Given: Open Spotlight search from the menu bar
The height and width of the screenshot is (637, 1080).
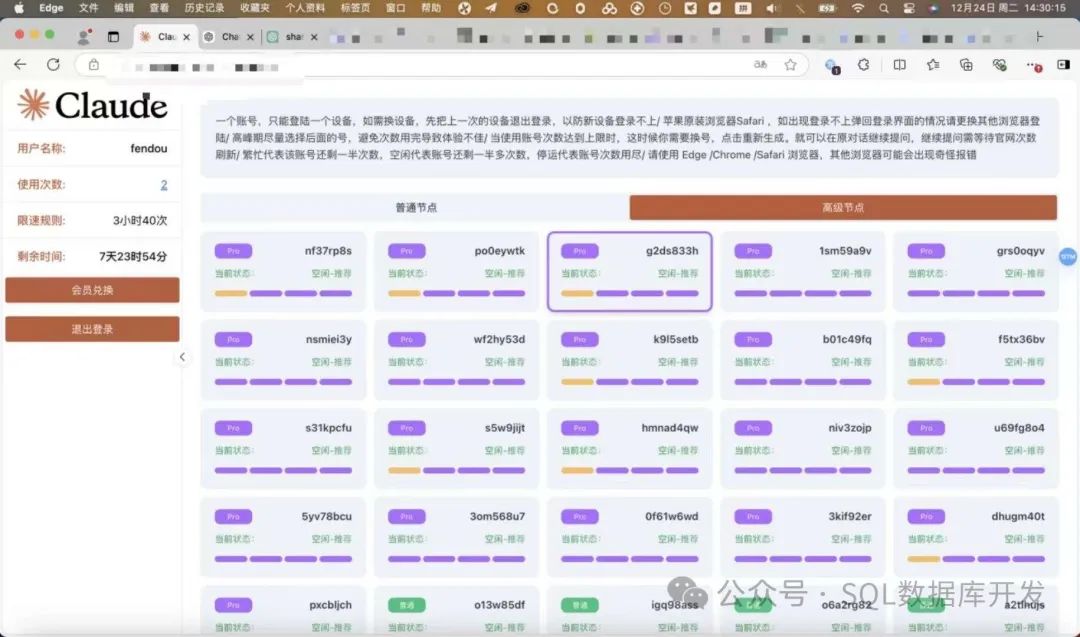Looking at the screenshot, I should click(884, 8).
